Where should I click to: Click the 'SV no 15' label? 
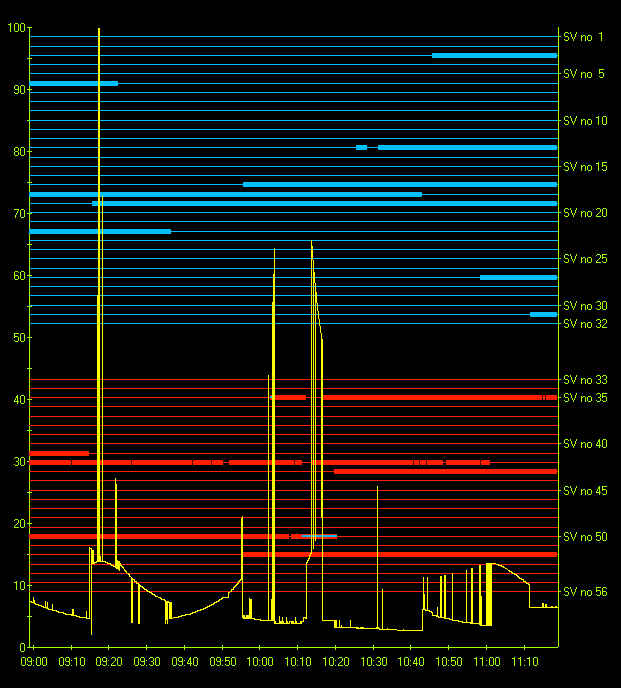(585, 167)
